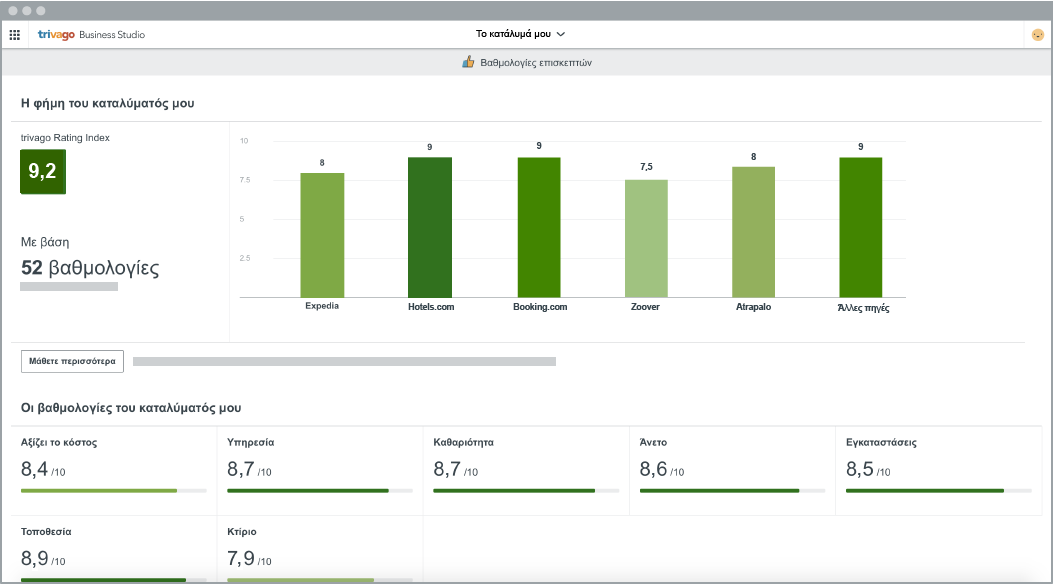Click the 'Άλλες πηγές' axis label
The image size is (1053, 584).
pyautogui.click(x=863, y=307)
